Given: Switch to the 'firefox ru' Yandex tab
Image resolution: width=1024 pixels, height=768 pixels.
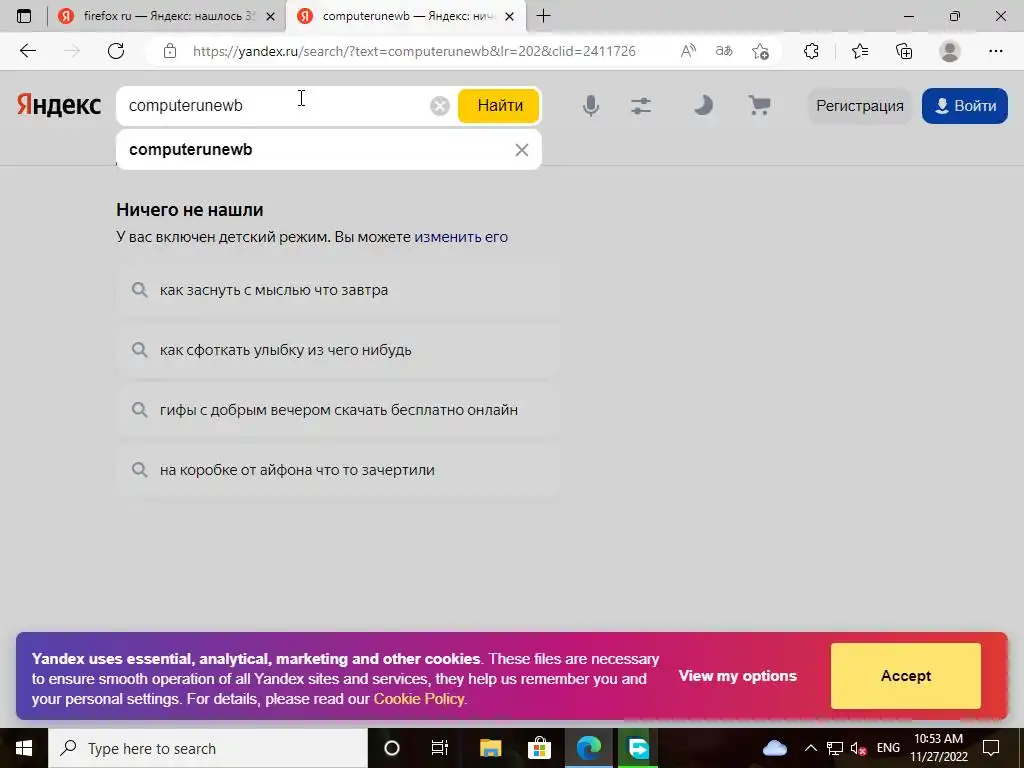Looking at the screenshot, I should (x=167, y=16).
